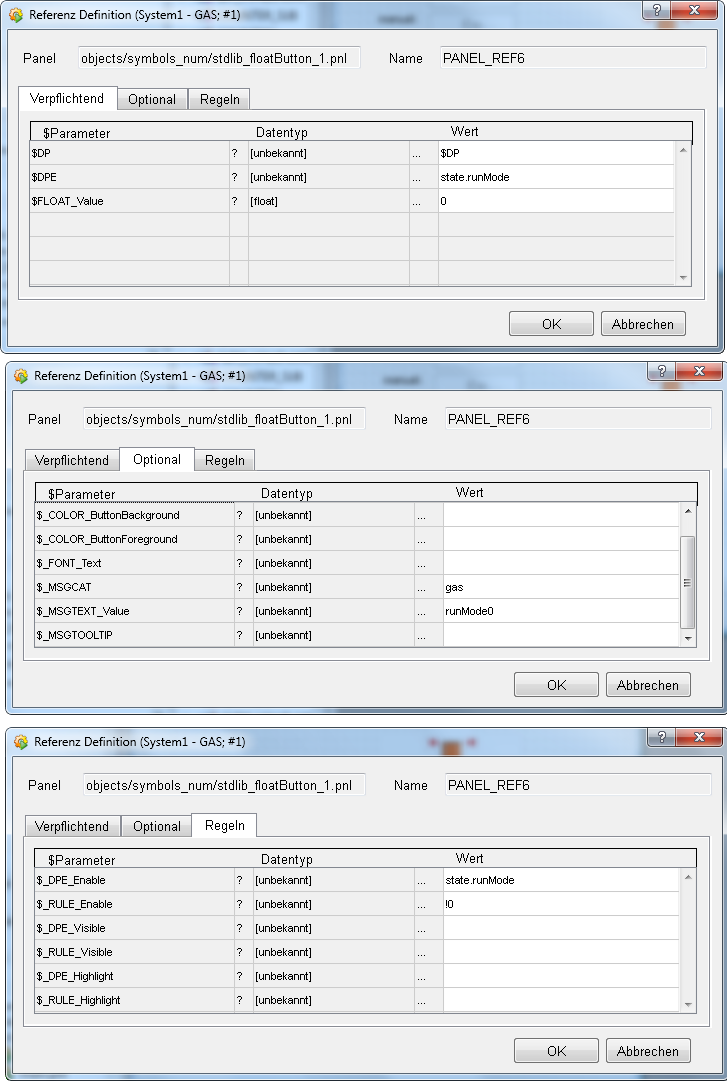Open Verpflichtend tab in dialog listing $_MSGCAT
Viewport: 727px width, 1081px height.
pyautogui.click(x=72, y=460)
